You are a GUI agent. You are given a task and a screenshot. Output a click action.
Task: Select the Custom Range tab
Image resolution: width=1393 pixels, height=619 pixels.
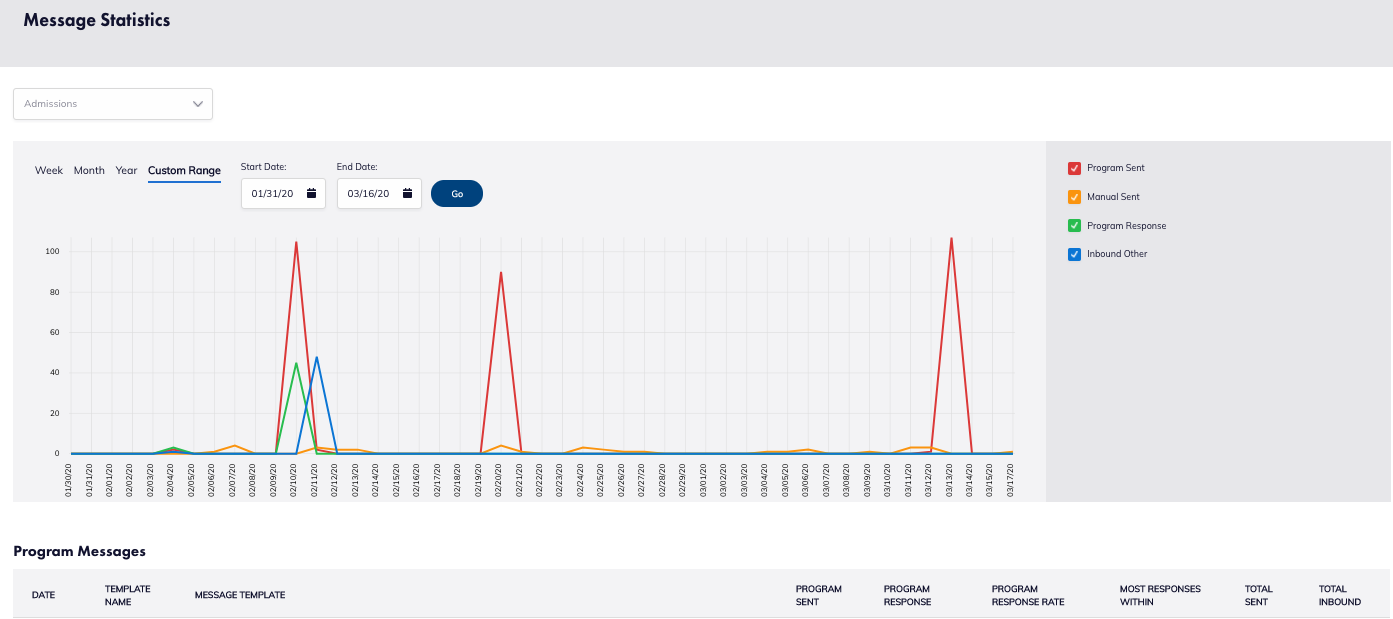184,170
